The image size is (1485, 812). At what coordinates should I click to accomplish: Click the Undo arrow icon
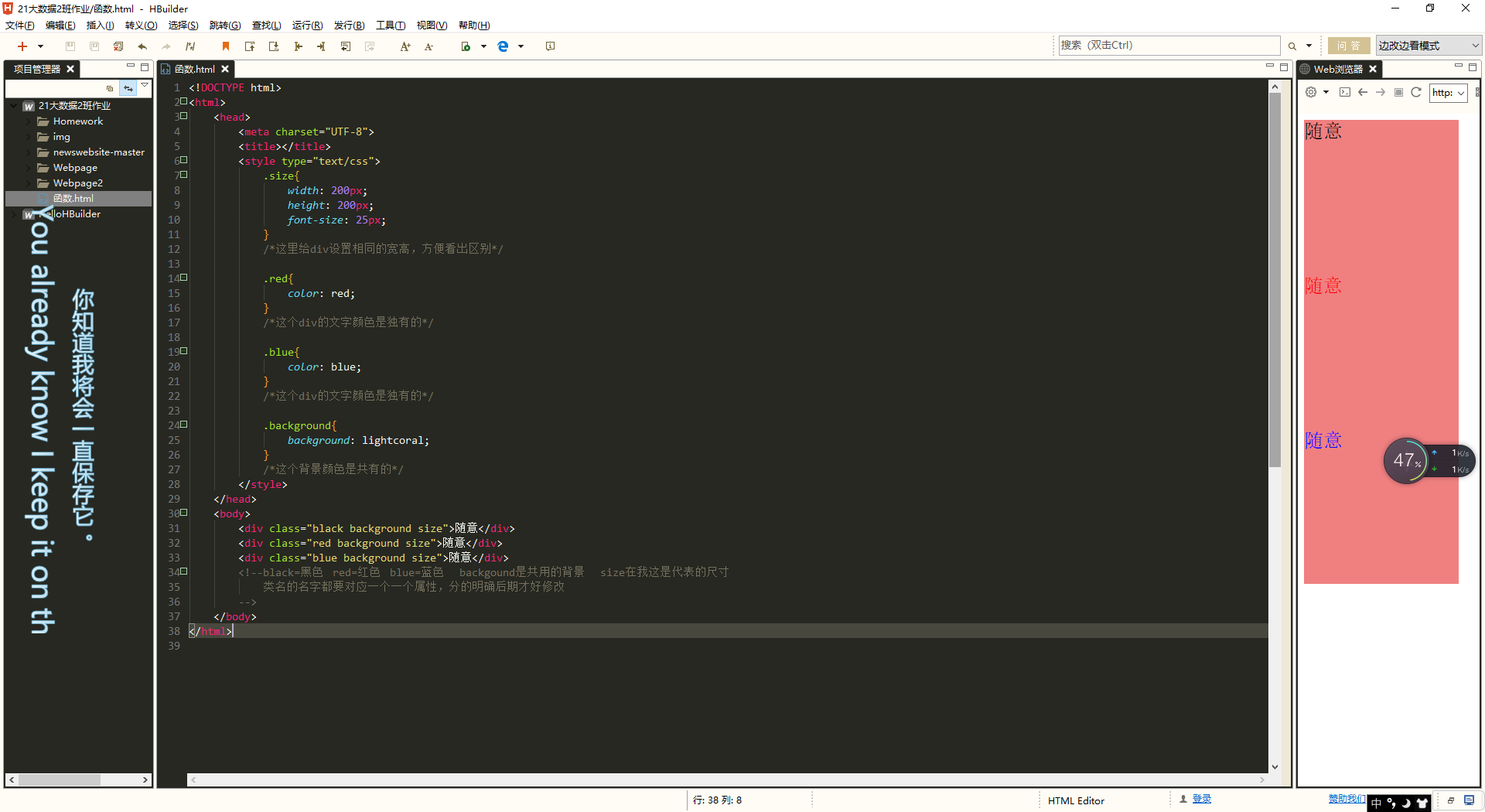pyautogui.click(x=142, y=46)
